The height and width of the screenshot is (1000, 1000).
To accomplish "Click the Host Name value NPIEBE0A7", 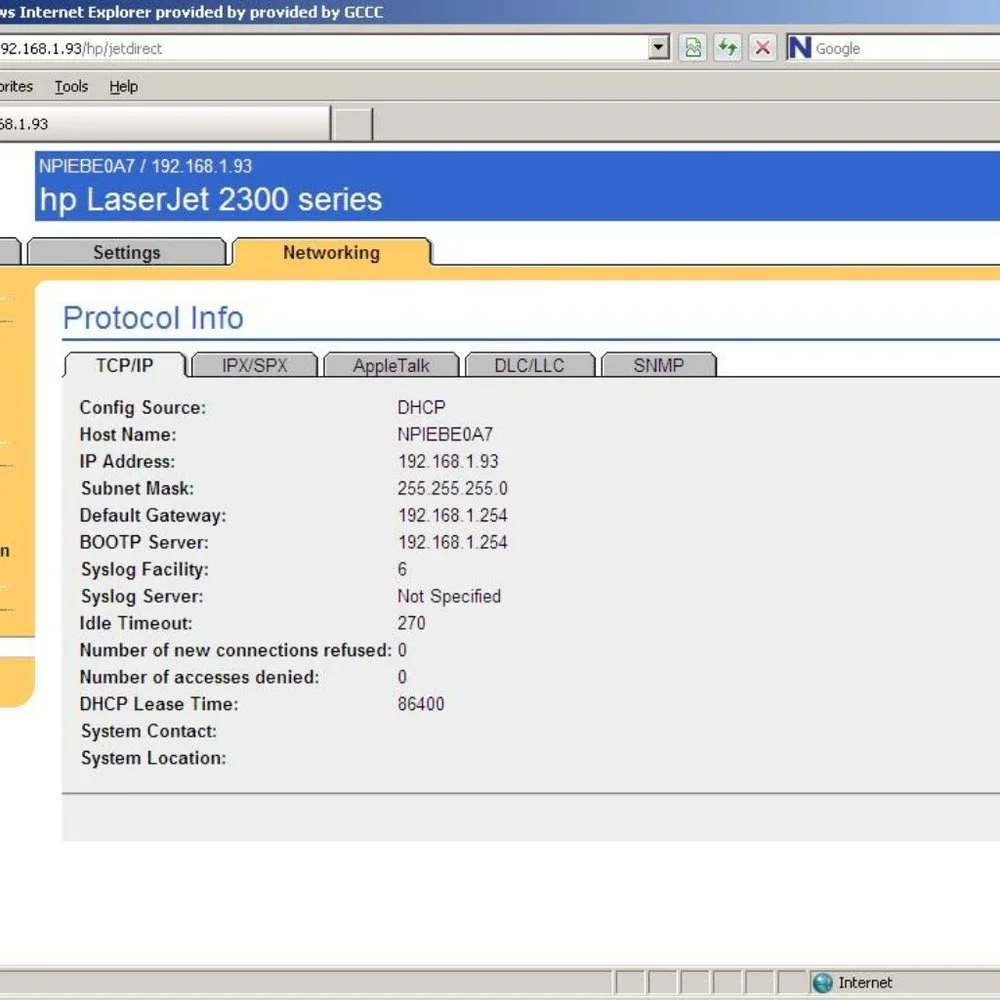I will pos(445,434).
